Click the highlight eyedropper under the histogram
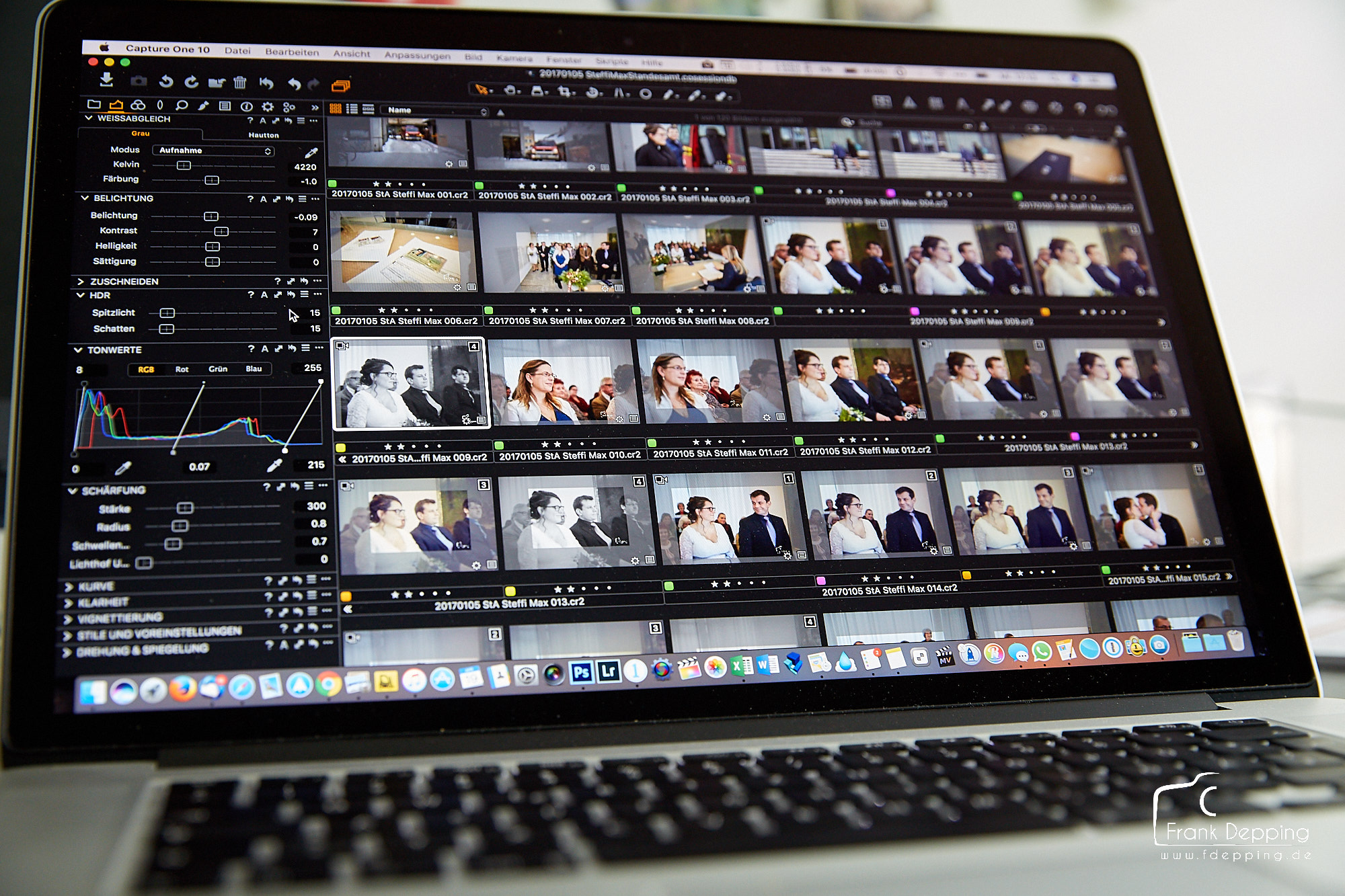Image resolution: width=1345 pixels, height=896 pixels. point(274,465)
